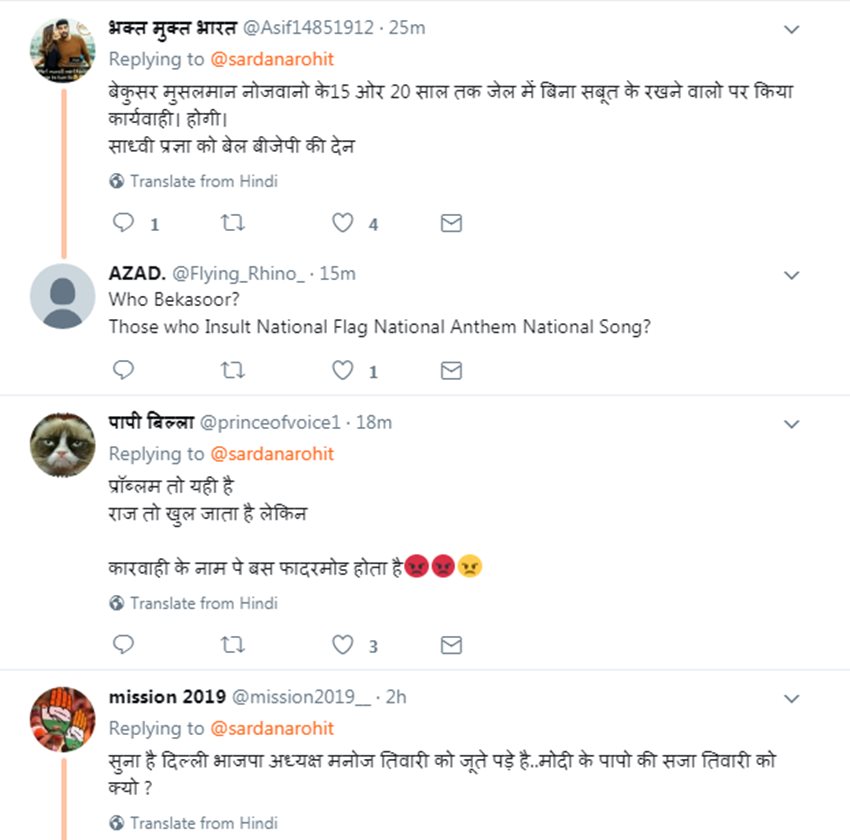
Task: Retweet the princeofvoice1 tweet
Action: click(232, 645)
